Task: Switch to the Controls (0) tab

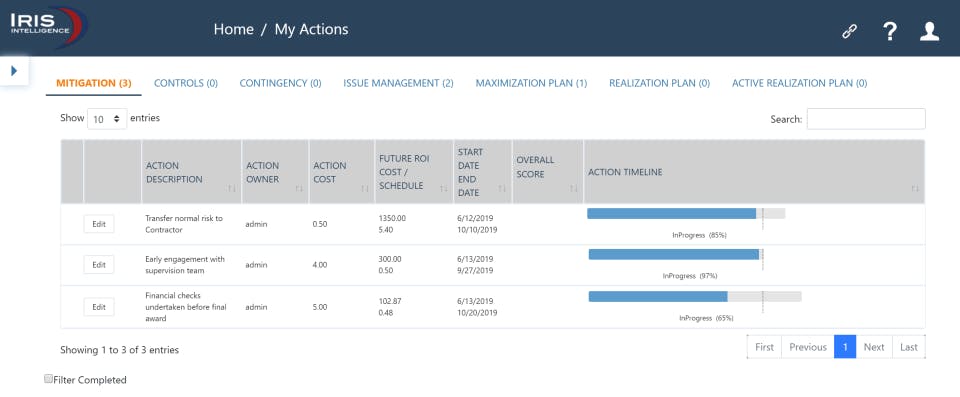Action: 186,83
